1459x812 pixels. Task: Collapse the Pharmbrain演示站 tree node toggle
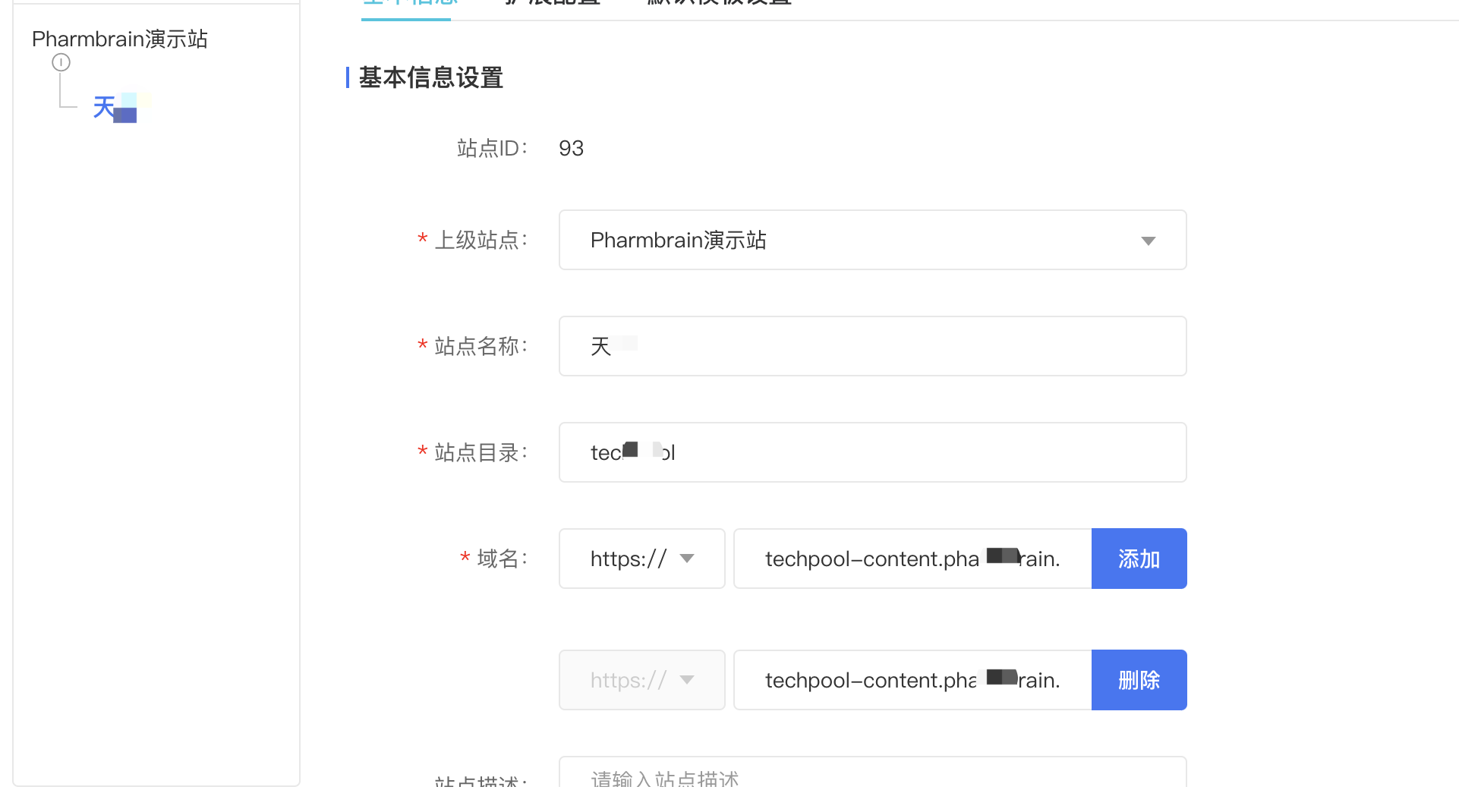pos(61,63)
